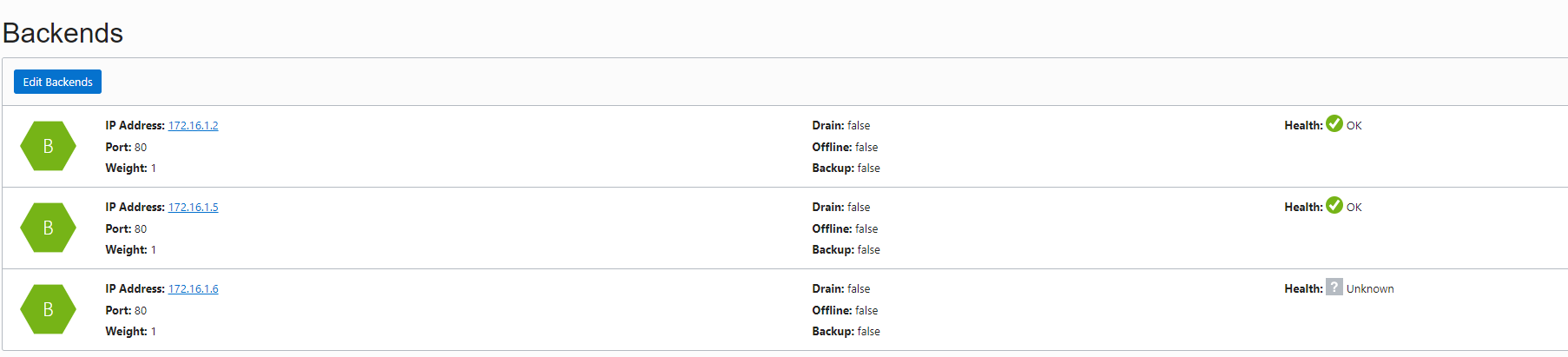
Task: Click green hexagon B icon for 172.16.1.5
Action: click(x=49, y=228)
